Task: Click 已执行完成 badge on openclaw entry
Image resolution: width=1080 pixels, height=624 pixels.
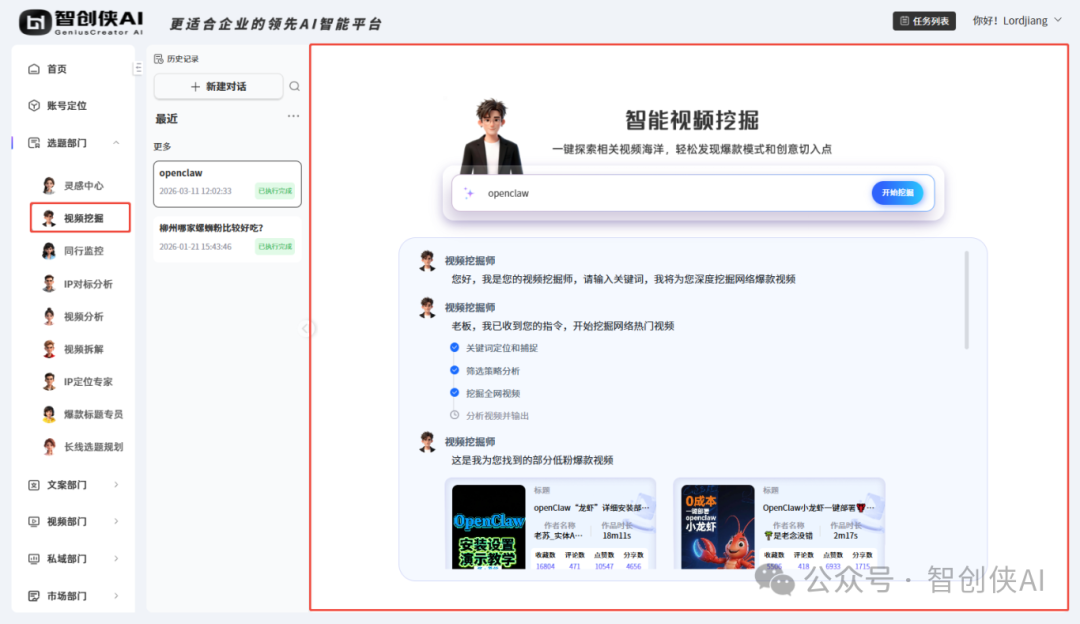Action: [275, 191]
